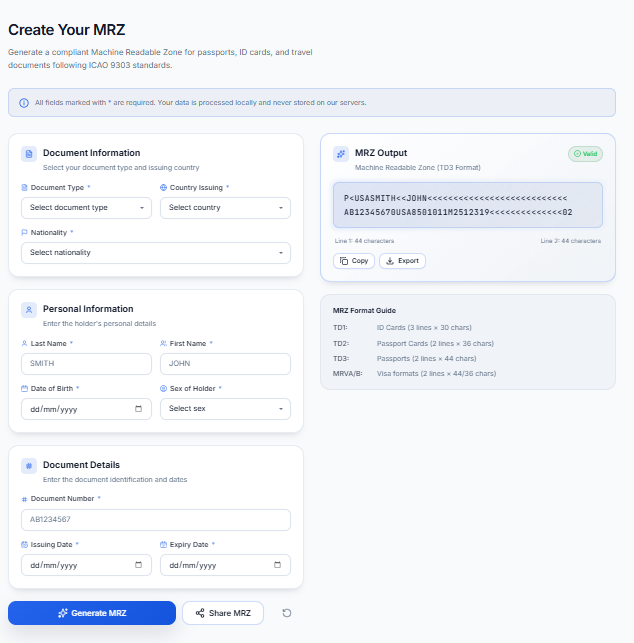Click the Document Information section icon

pos(29,154)
